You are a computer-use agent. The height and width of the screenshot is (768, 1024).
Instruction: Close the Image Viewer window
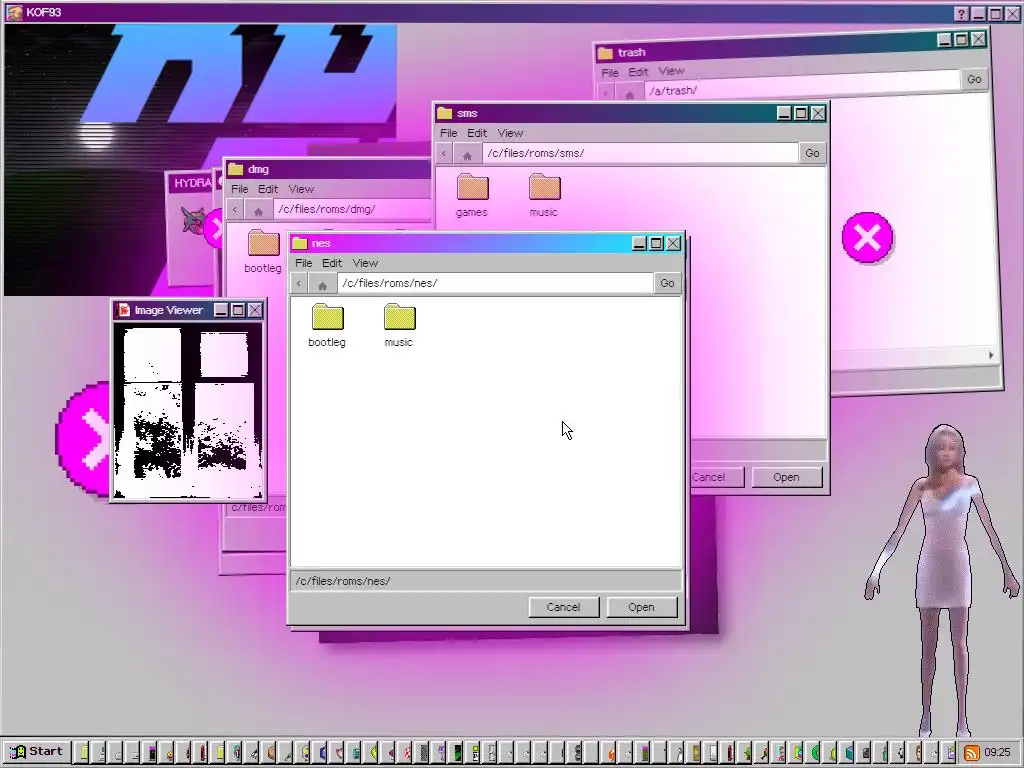[x=255, y=310]
